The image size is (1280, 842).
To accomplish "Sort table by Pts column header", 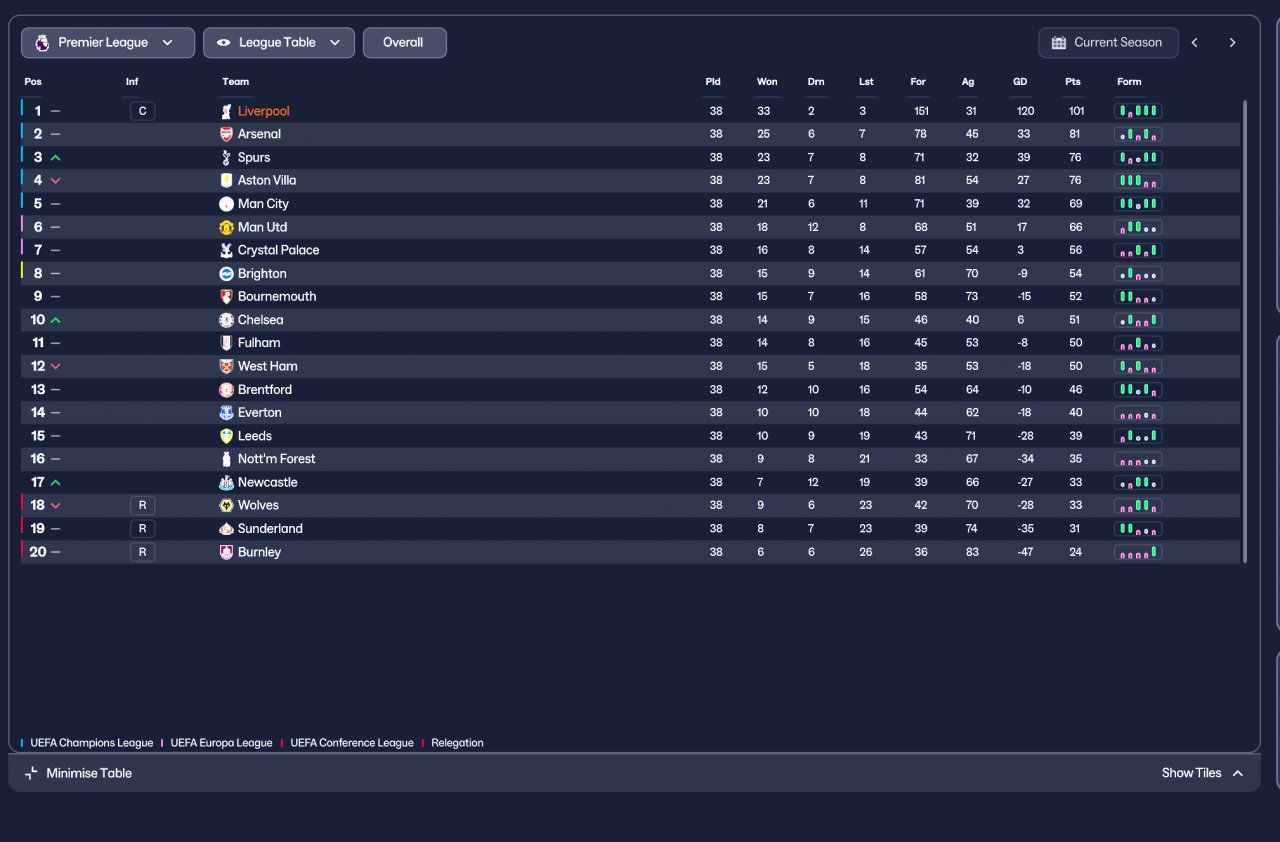I will pyautogui.click(x=1073, y=82).
